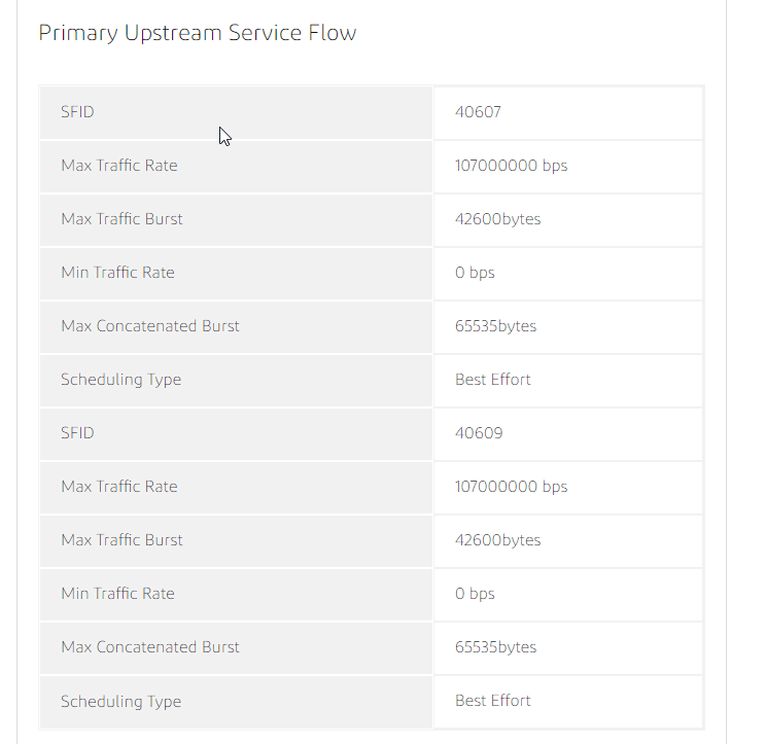Click the Primary Upstream Service Flow heading
766x744 pixels.
point(197,33)
